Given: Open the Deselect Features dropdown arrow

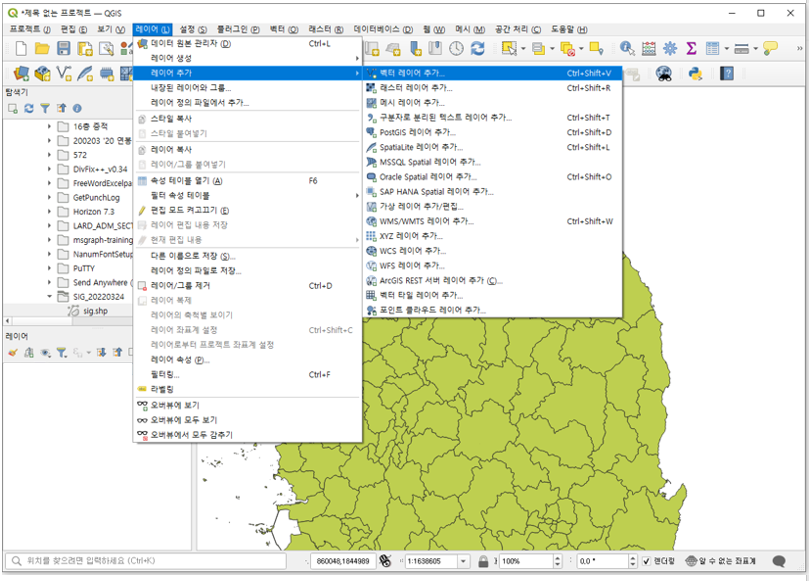Looking at the screenshot, I should point(581,49).
